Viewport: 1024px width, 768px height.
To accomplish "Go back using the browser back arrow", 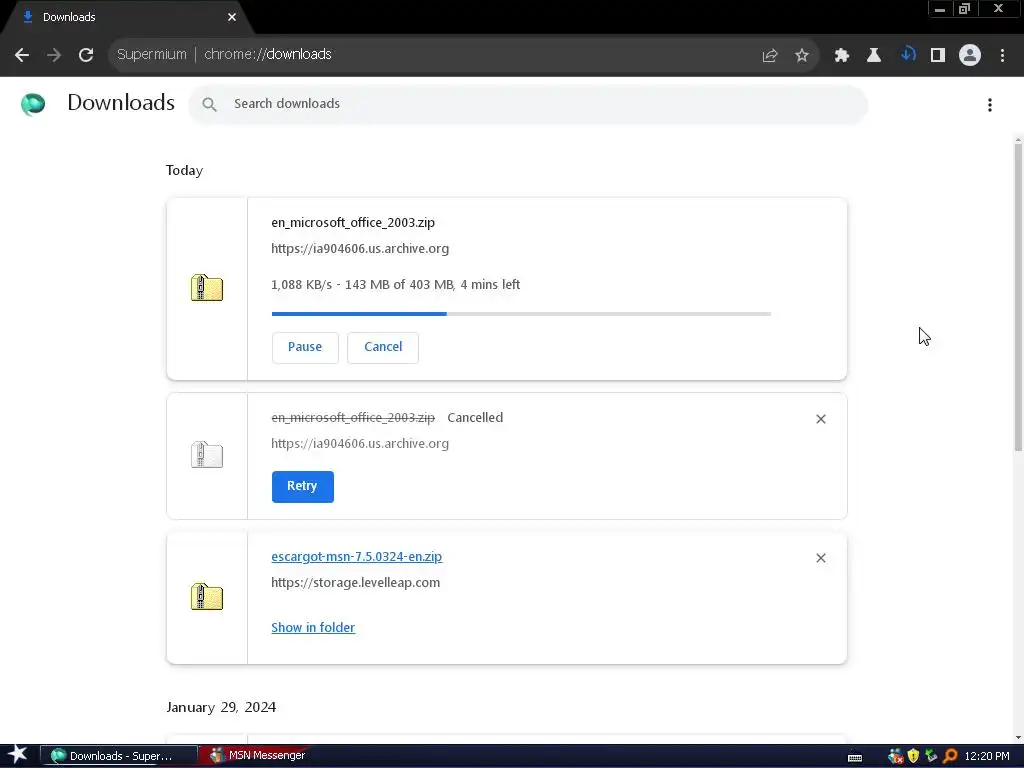I will pyautogui.click(x=22, y=55).
